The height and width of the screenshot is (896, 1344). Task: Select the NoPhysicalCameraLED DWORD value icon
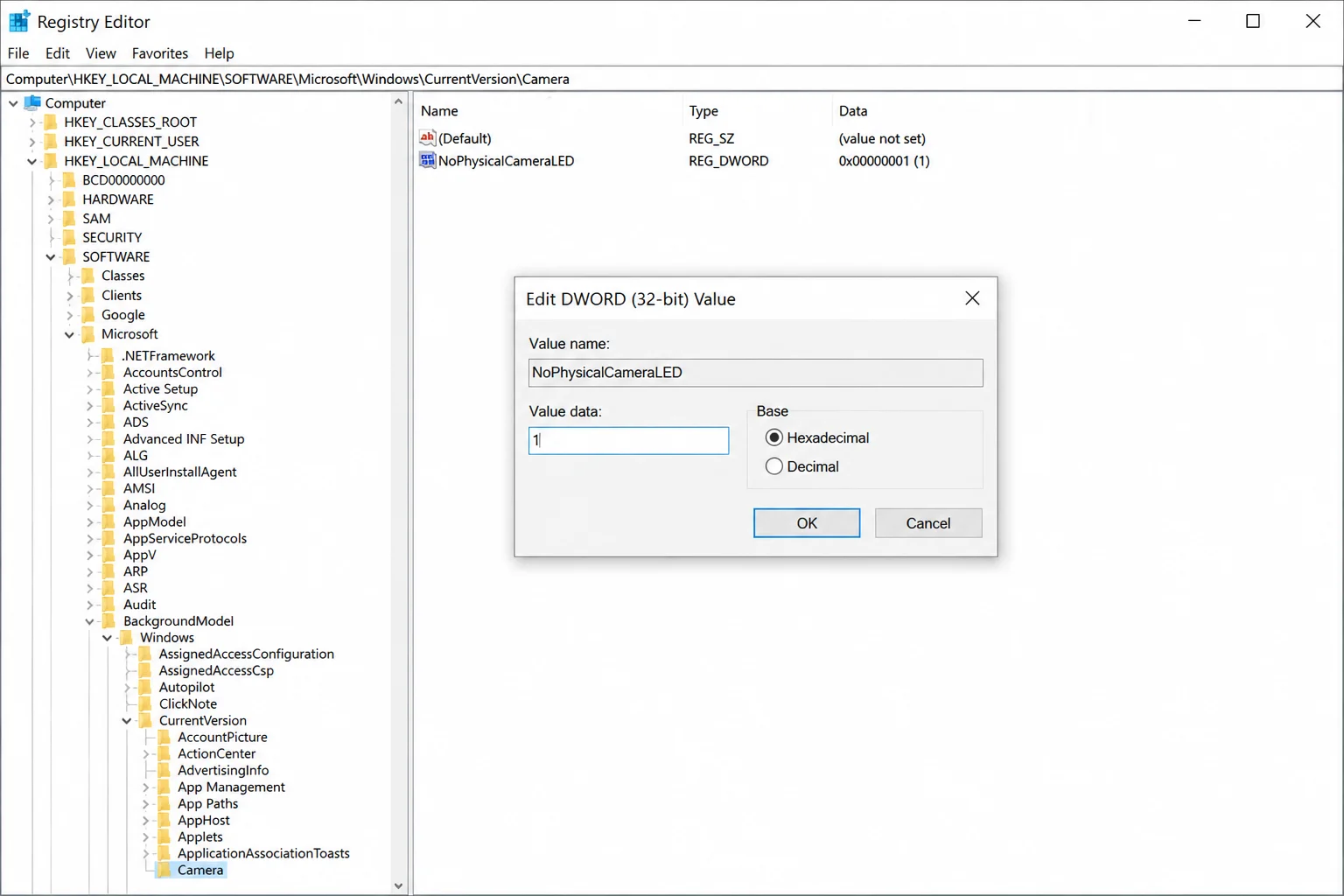pyautogui.click(x=427, y=160)
